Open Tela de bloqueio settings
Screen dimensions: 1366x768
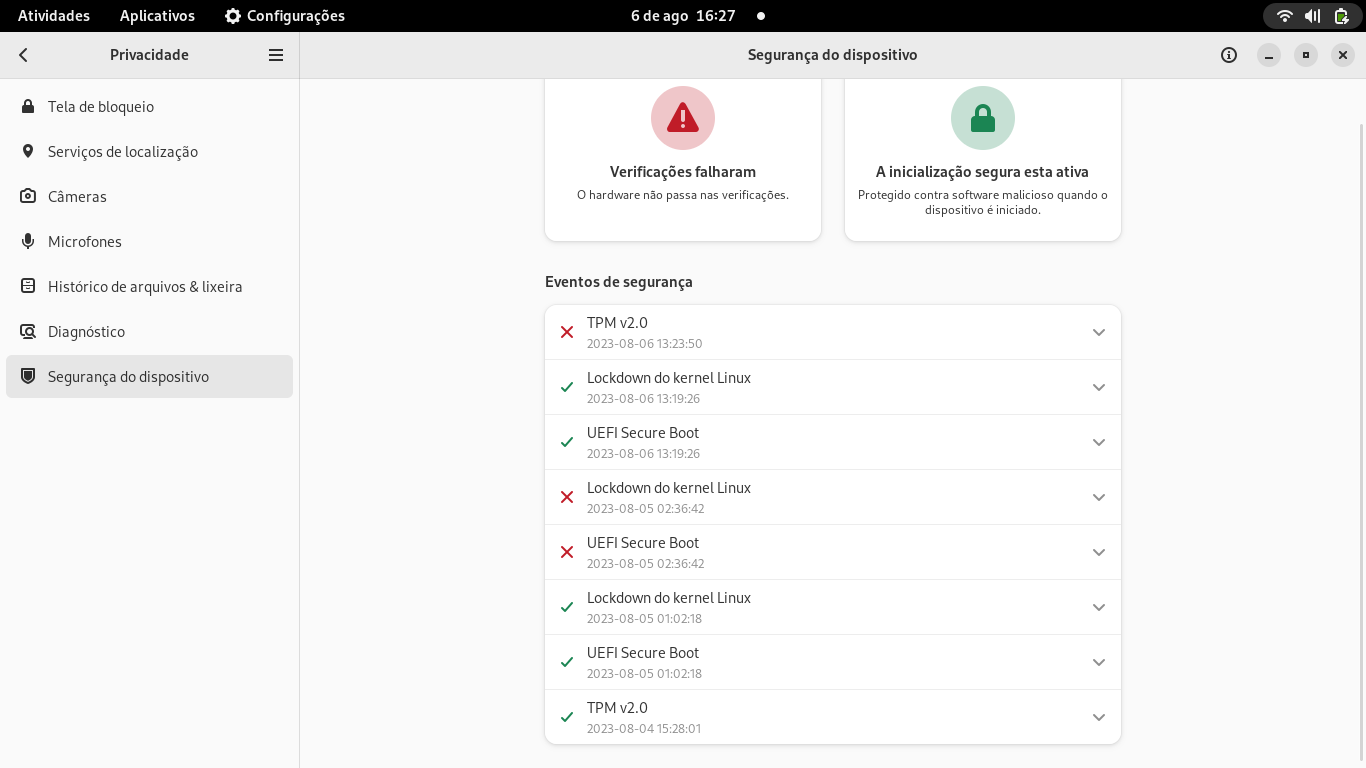point(149,106)
